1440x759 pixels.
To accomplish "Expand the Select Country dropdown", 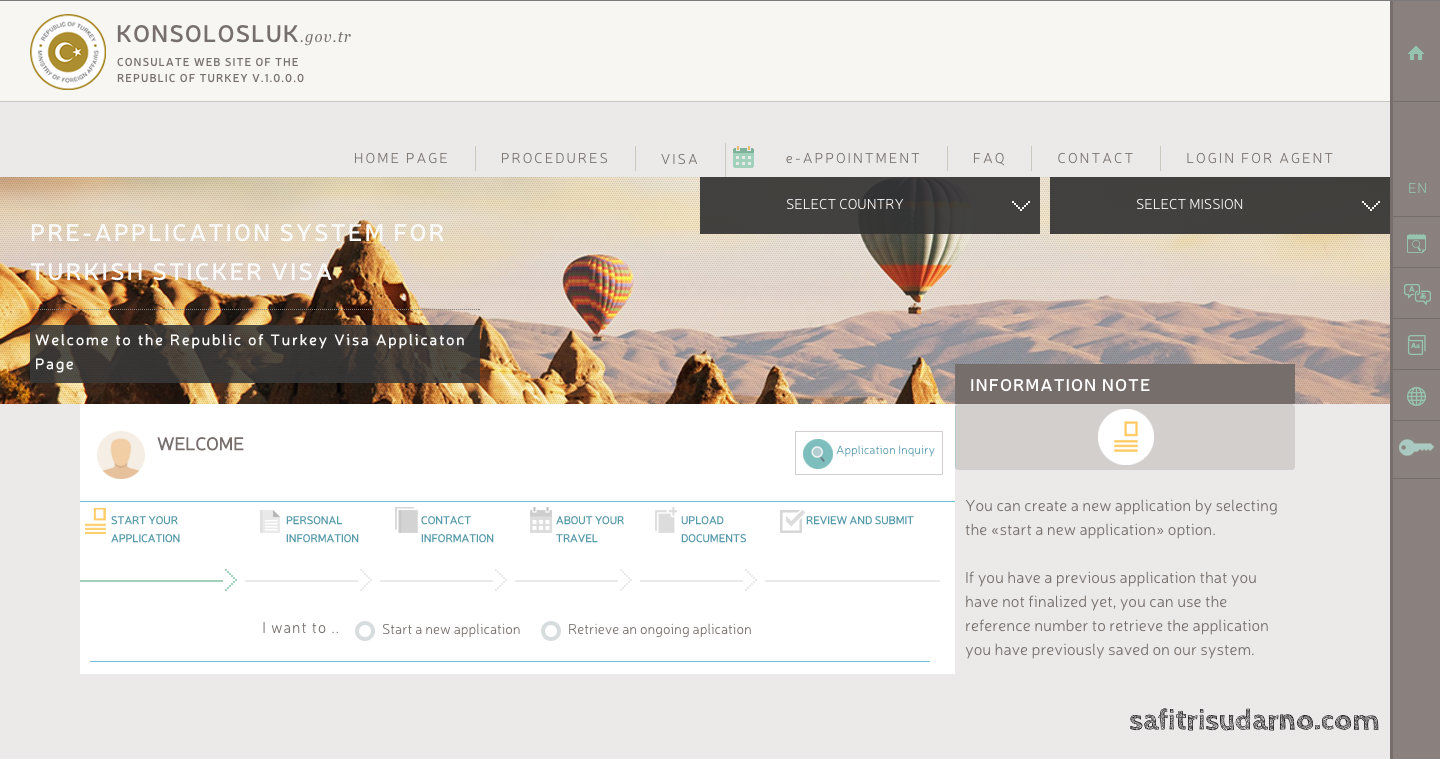I will coord(869,205).
